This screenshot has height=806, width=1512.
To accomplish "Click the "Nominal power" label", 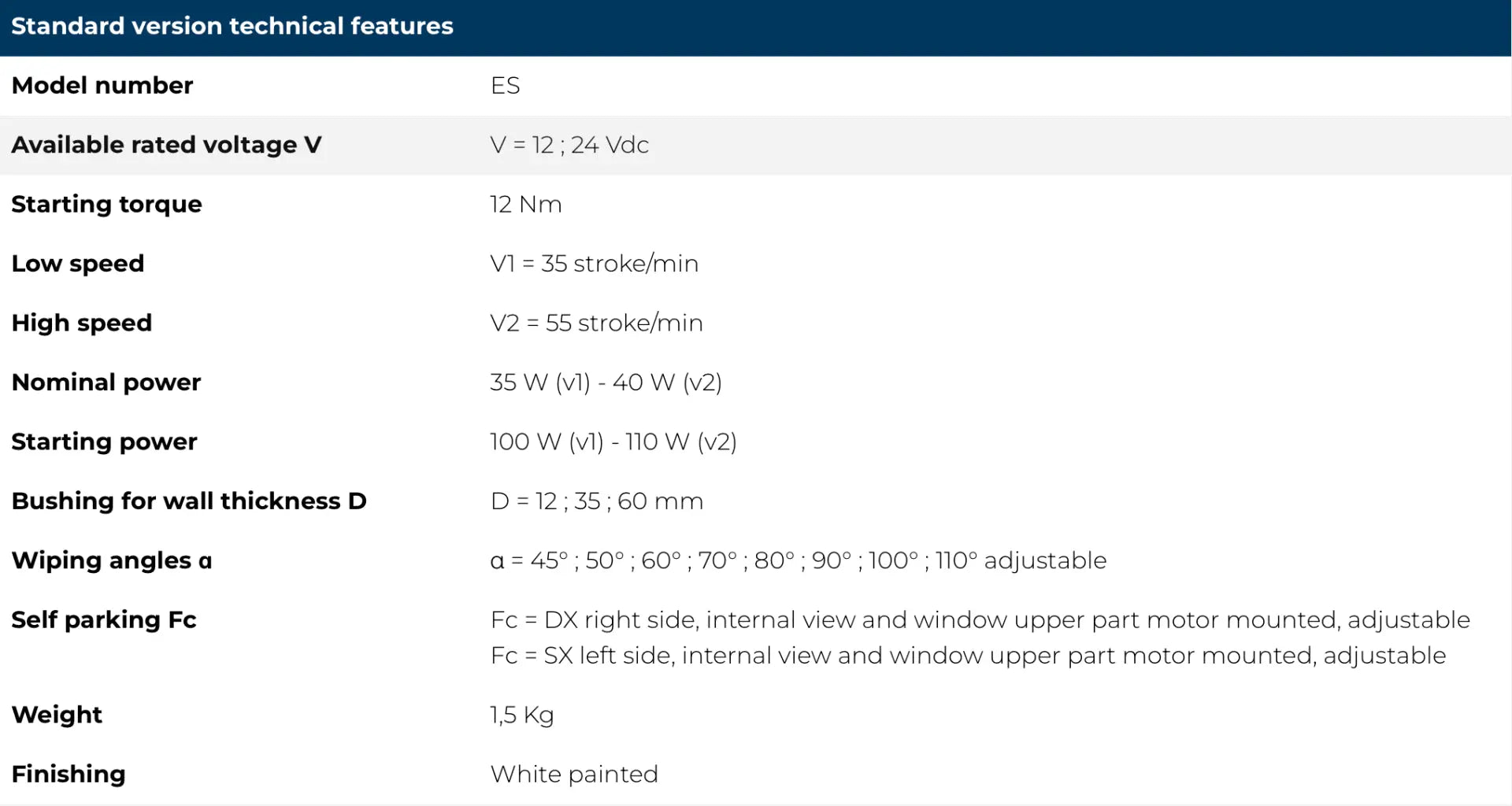I will [106, 382].
